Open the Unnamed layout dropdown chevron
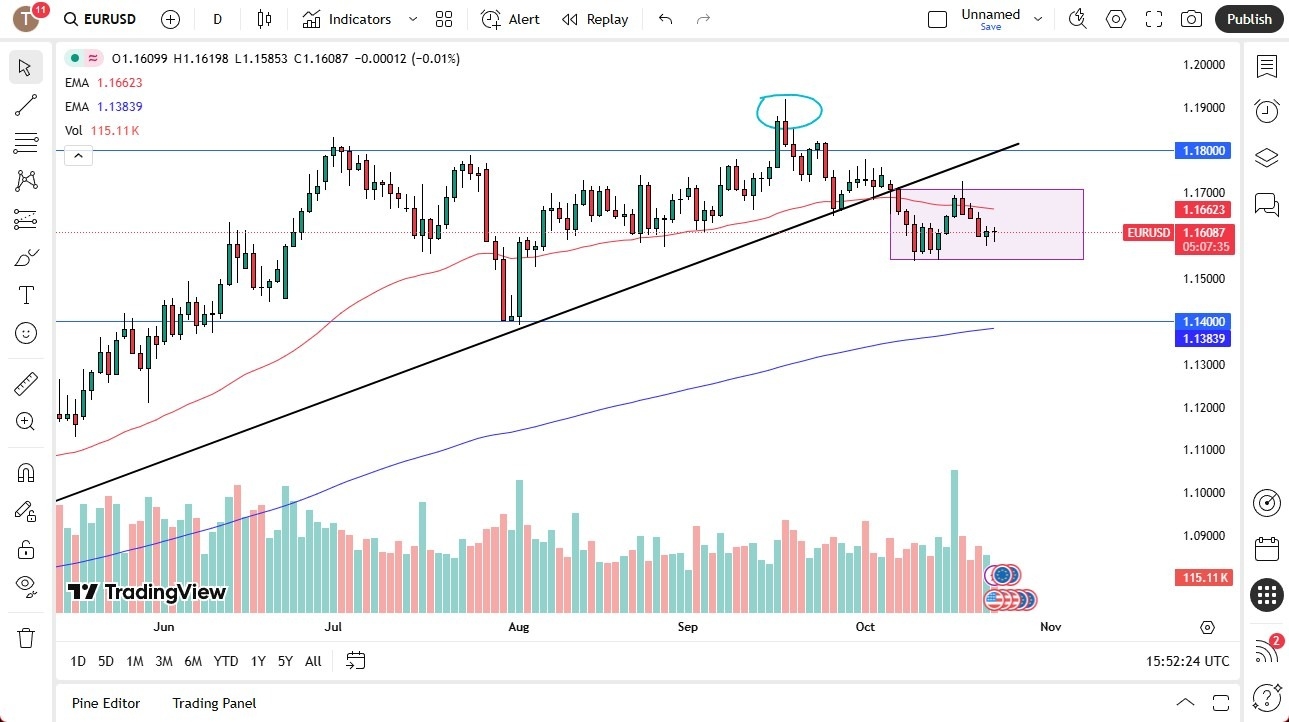1289x722 pixels. [1038, 17]
